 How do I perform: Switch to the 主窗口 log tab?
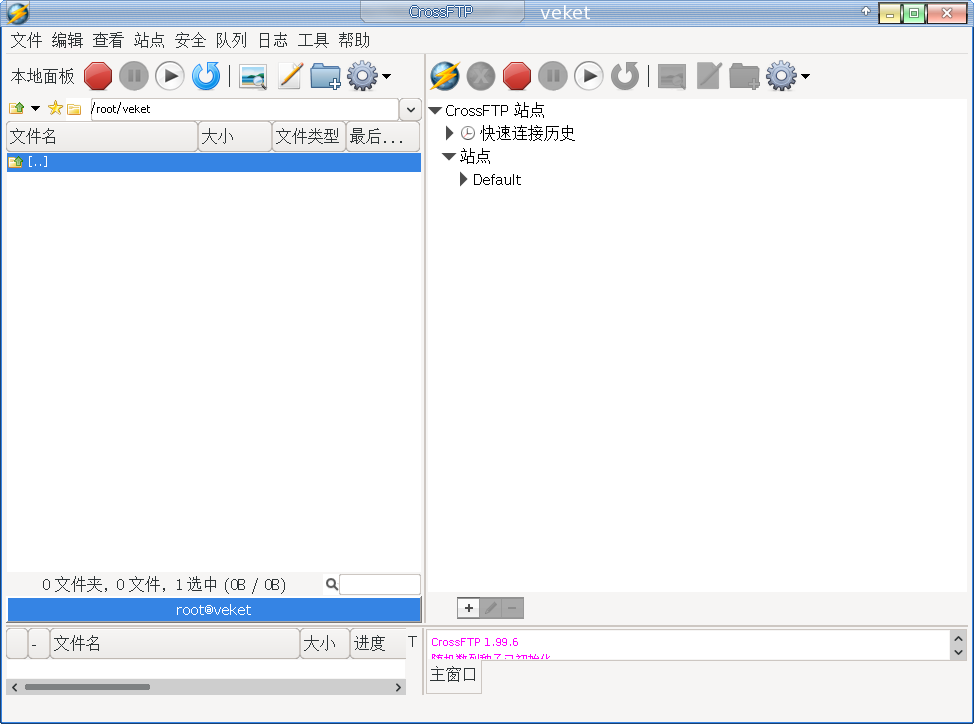[453, 674]
